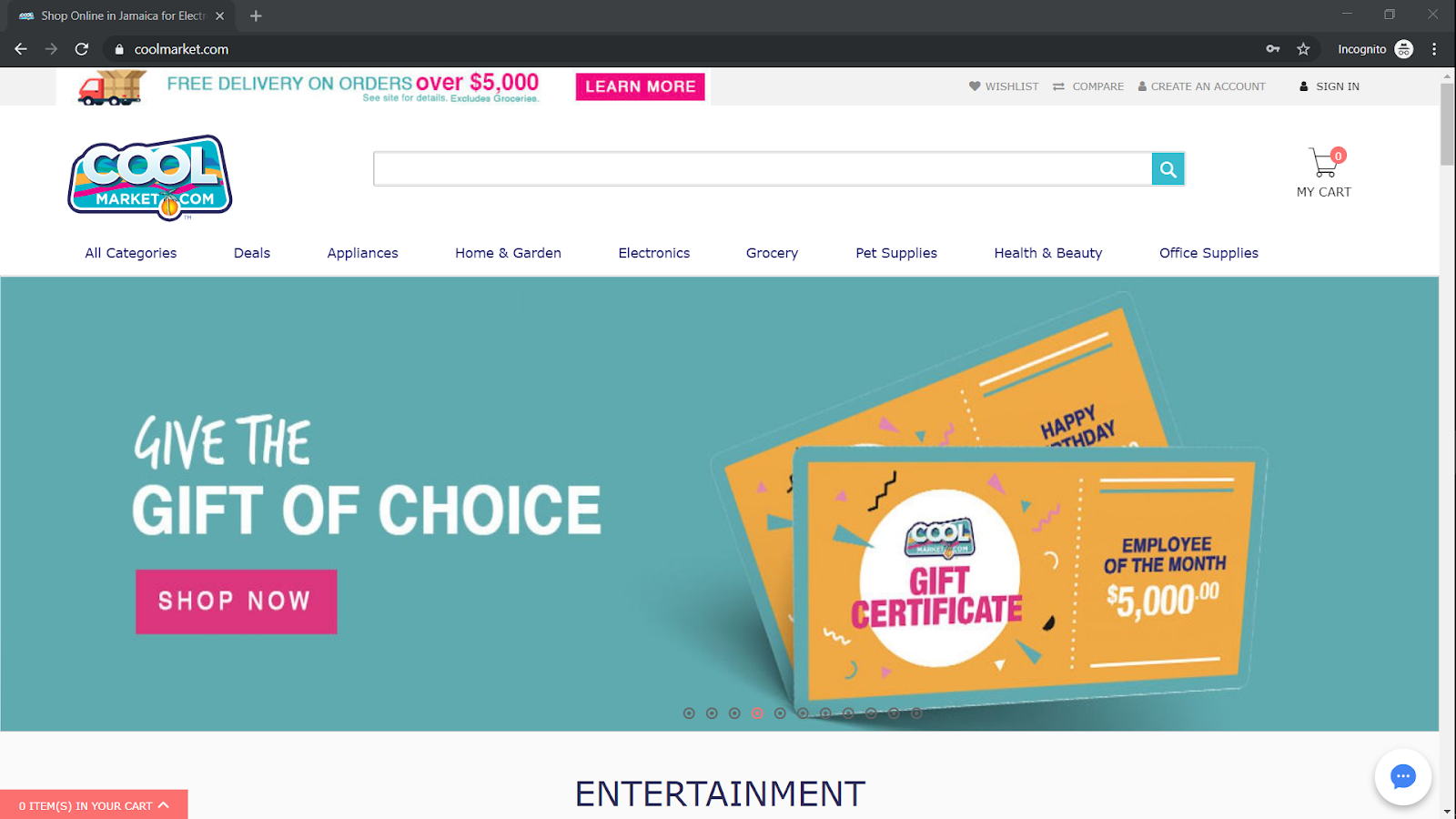Click the Cool Market logo
The width and height of the screenshot is (1456, 819).
click(150, 177)
